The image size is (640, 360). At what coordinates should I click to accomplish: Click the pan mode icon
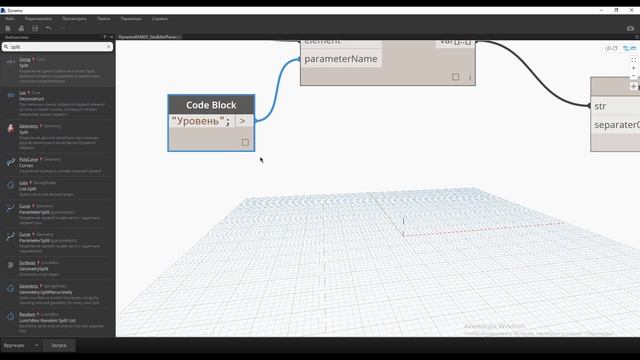click(x=633, y=86)
